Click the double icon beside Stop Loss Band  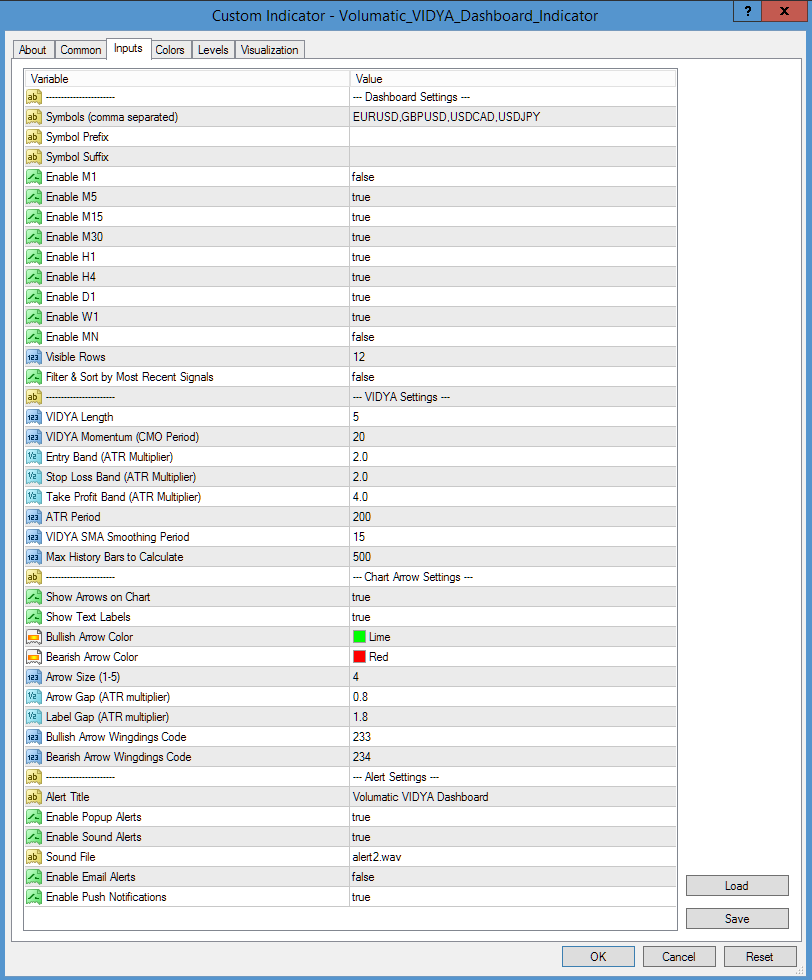pyautogui.click(x=34, y=477)
